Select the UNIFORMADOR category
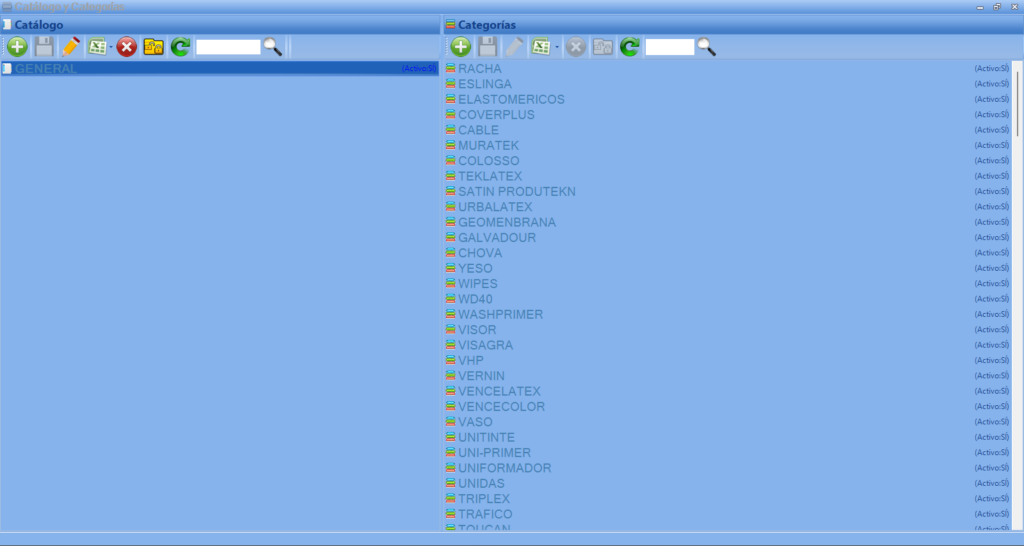This screenshot has height=546, width=1024. point(728,468)
